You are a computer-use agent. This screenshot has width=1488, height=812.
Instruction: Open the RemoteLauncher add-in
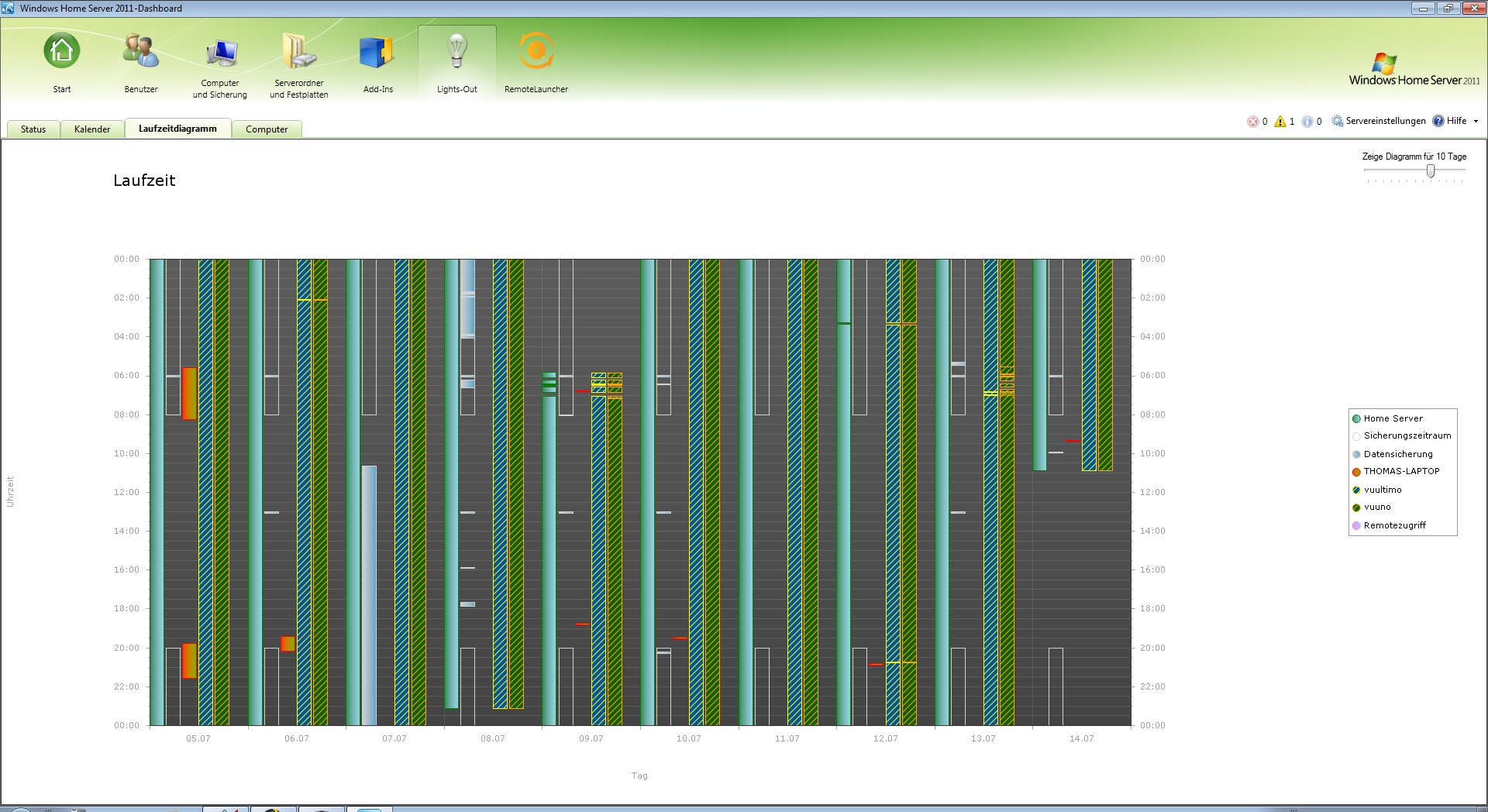(x=536, y=52)
